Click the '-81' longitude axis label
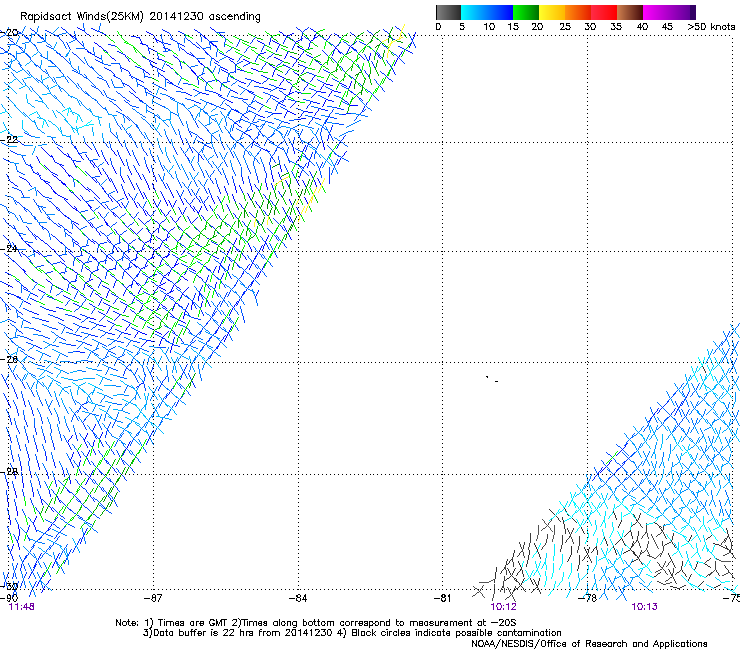Image resolution: width=740 pixels, height=650 pixels. pyautogui.click(x=443, y=598)
